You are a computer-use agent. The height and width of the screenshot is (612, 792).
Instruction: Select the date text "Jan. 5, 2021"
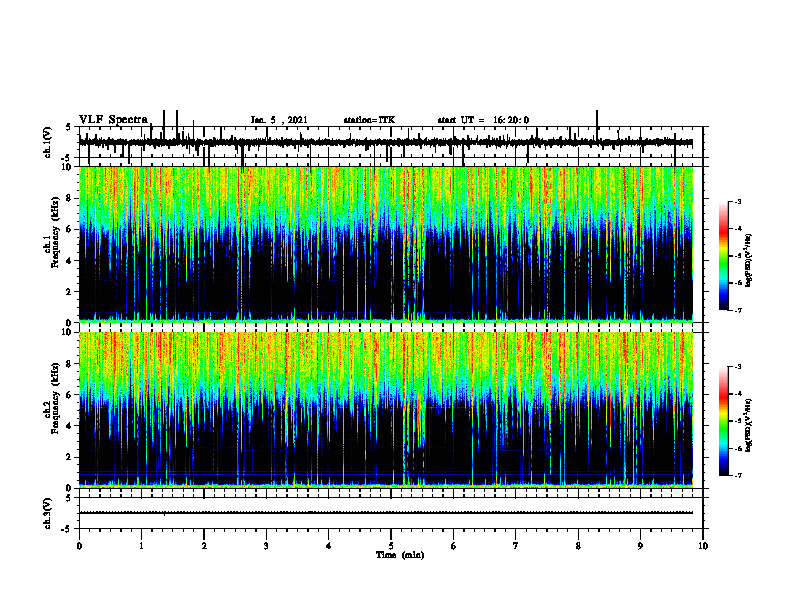pos(279,120)
